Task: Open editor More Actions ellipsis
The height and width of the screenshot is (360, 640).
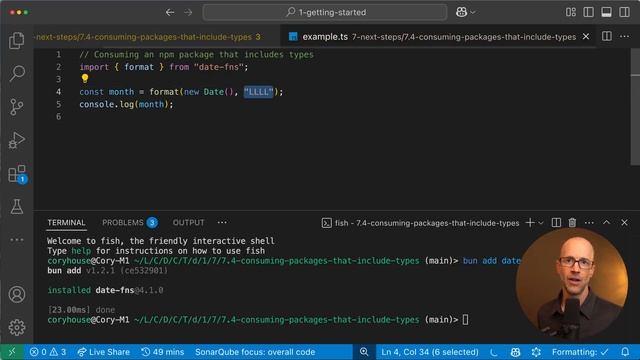Action: tap(624, 36)
